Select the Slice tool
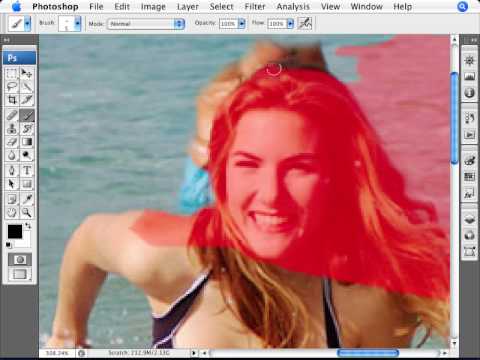 tap(27, 100)
